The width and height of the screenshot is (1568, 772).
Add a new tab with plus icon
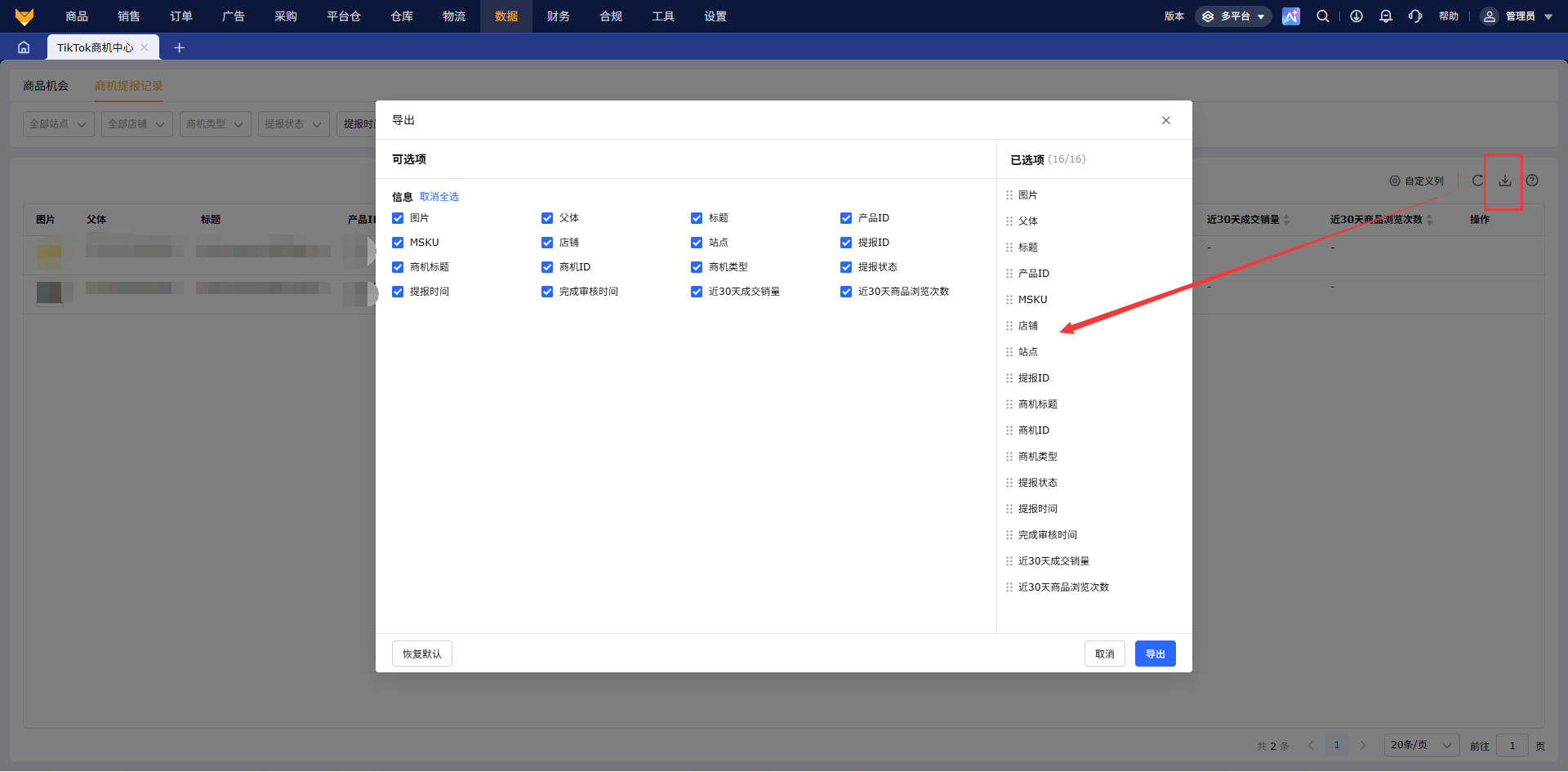coord(179,47)
